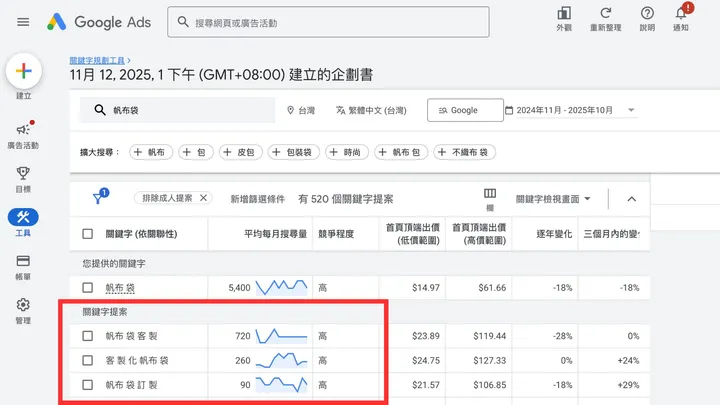Select 工具 tools in sidebar
The height and width of the screenshot is (405, 720).
coord(23,223)
